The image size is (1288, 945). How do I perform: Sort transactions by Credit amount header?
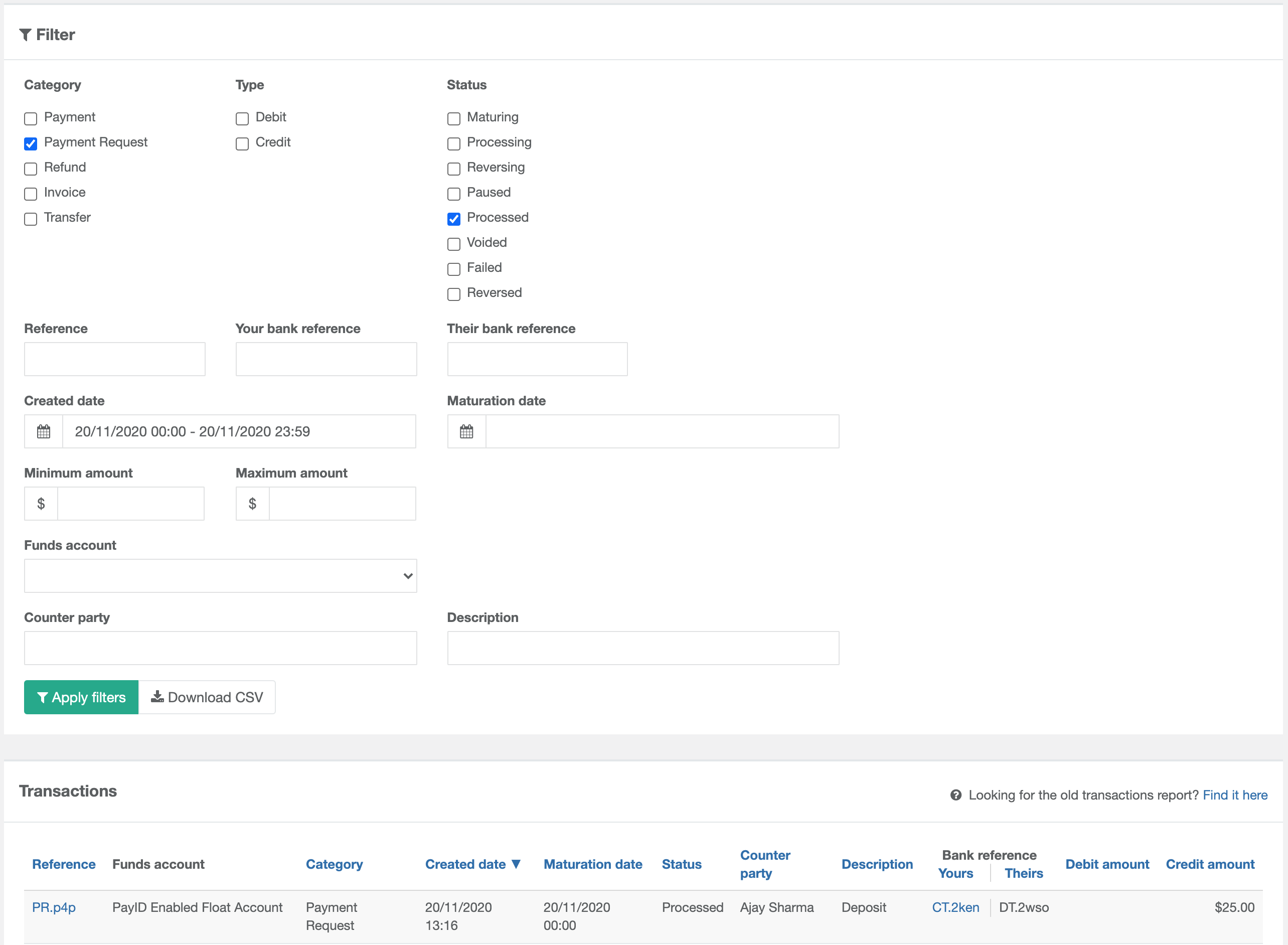[1210, 864]
